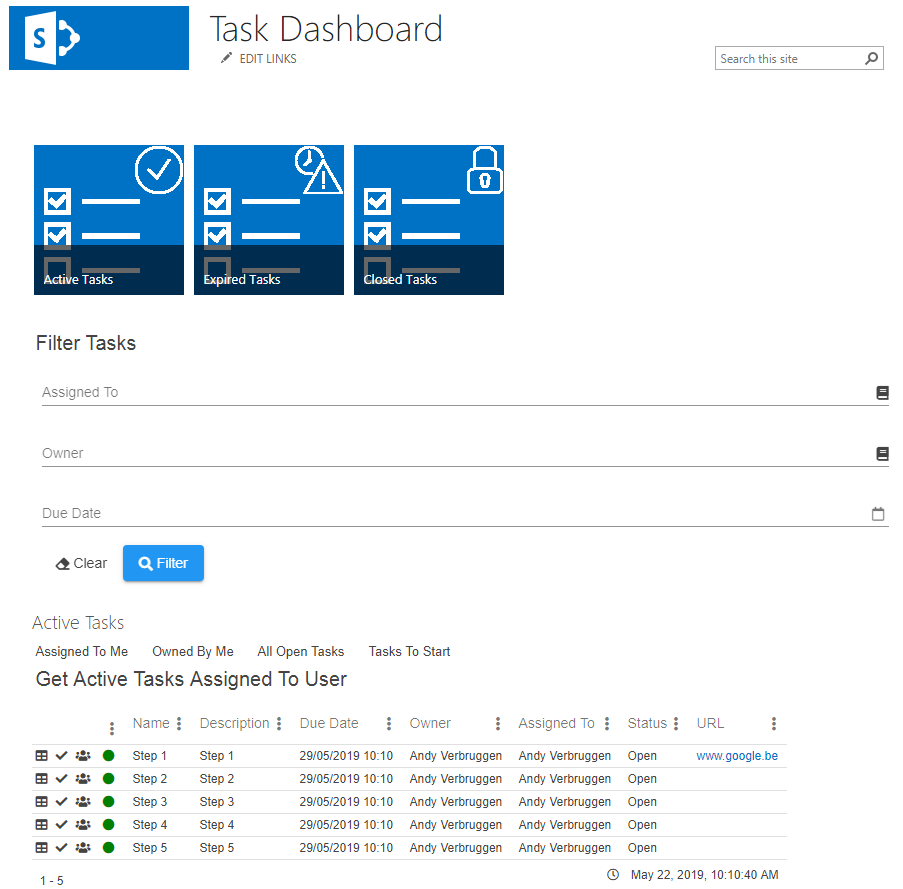This screenshot has height=889, width=903.
Task: Switch to the Tasks To Start view
Action: coord(409,651)
